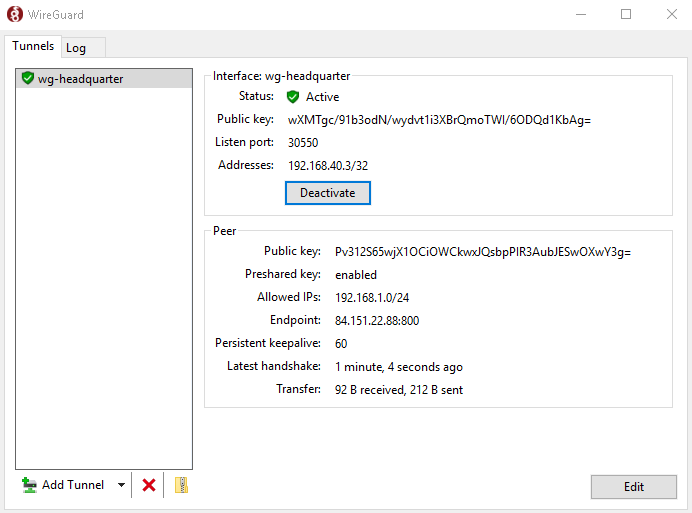Click peer public key starting Pv312S65
This screenshot has height=513, width=692.
(x=483, y=252)
